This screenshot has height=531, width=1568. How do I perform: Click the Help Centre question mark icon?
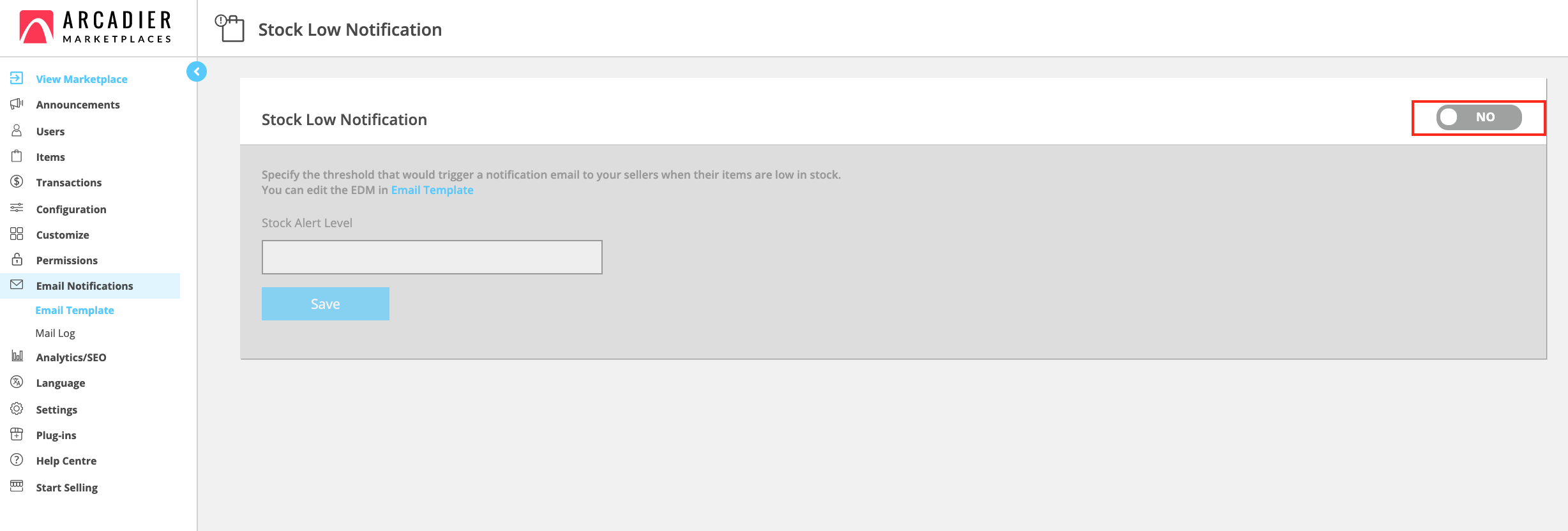pos(17,460)
